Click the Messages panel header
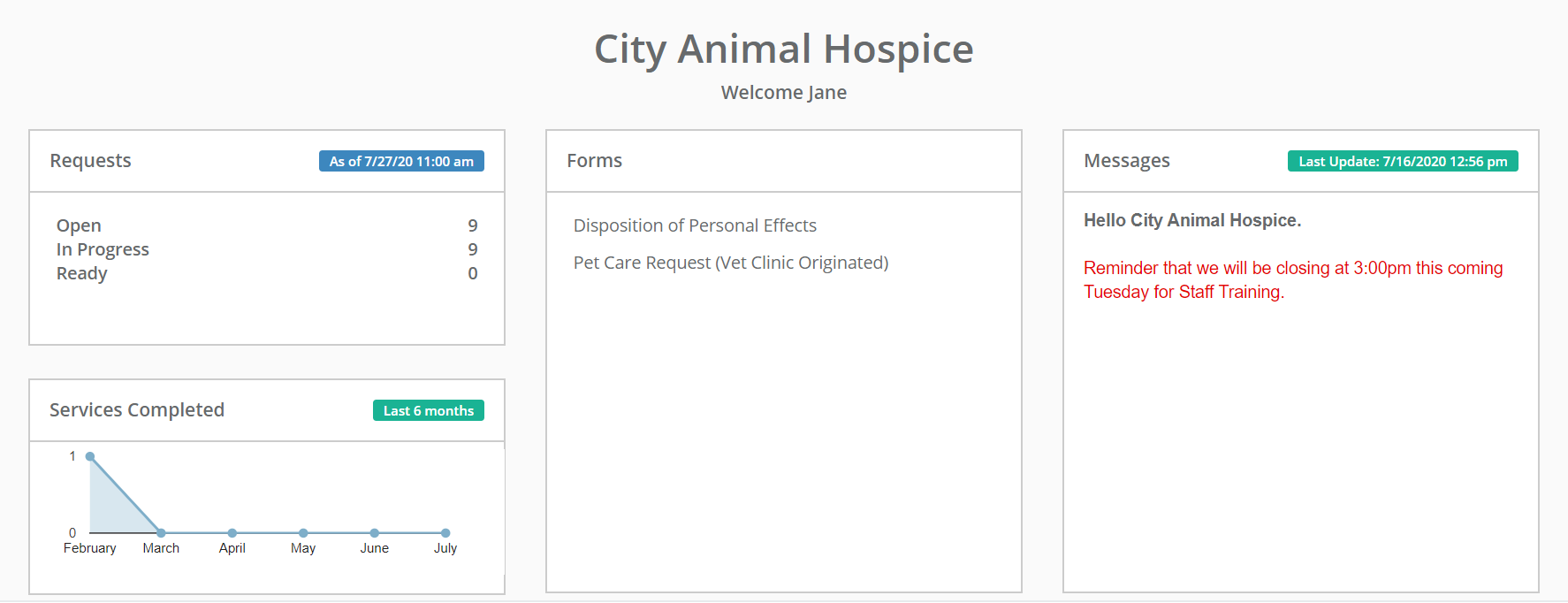Image resolution: width=1568 pixels, height=603 pixels. tap(1127, 161)
